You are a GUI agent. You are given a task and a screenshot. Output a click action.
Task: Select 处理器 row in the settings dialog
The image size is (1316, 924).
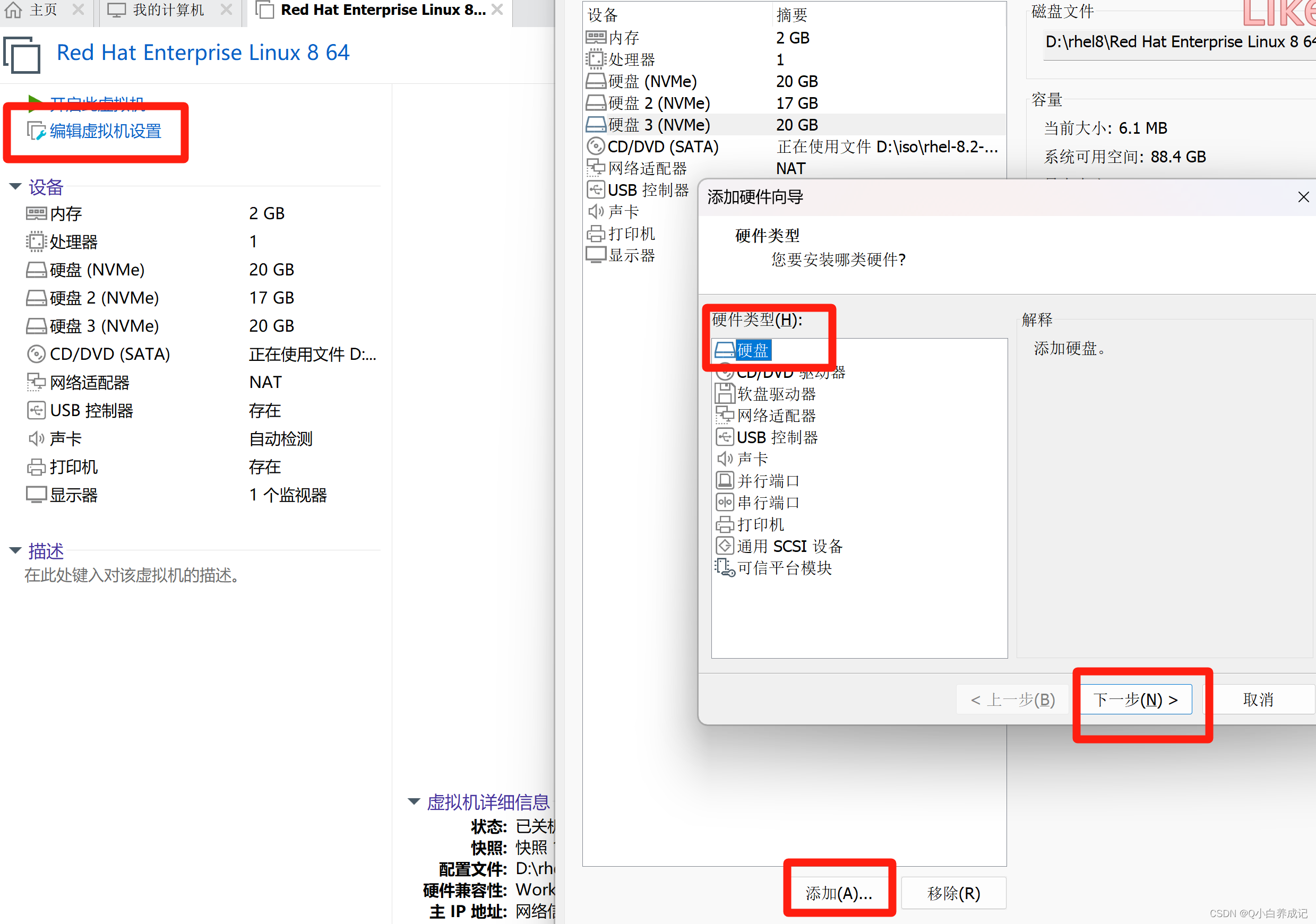tap(794, 59)
